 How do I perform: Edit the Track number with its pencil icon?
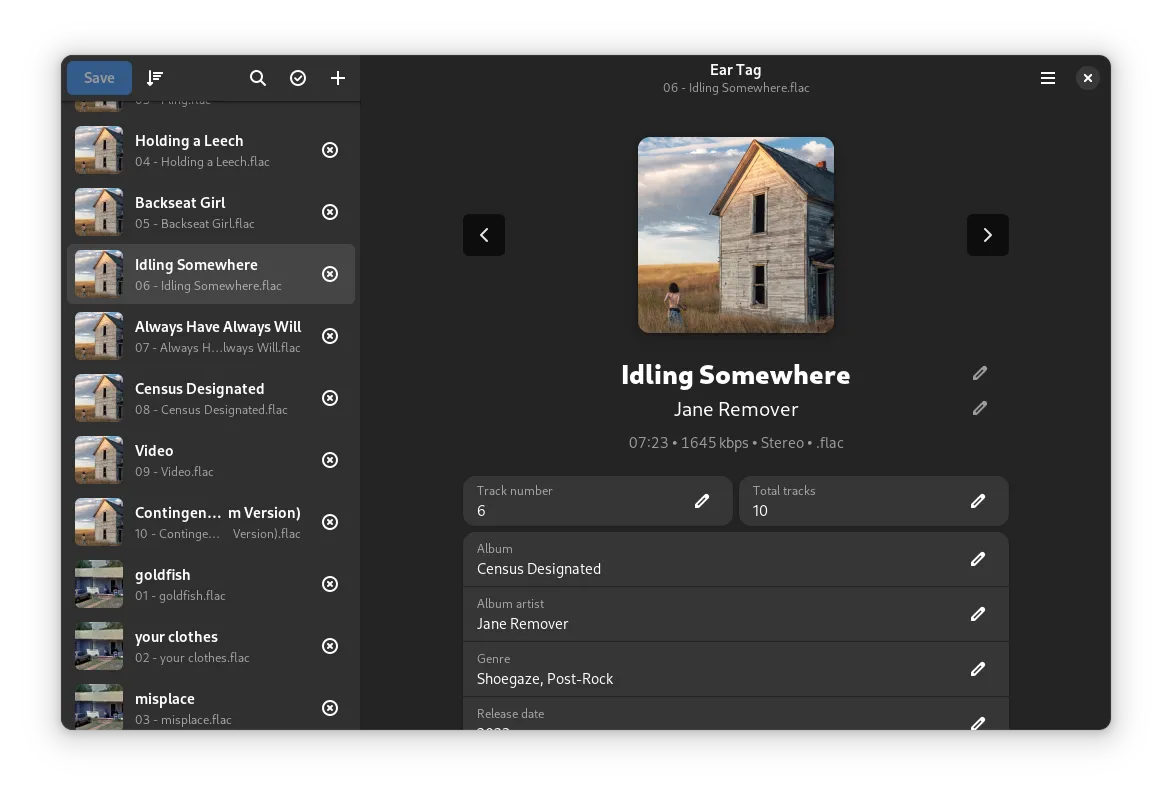click(702, 501)
